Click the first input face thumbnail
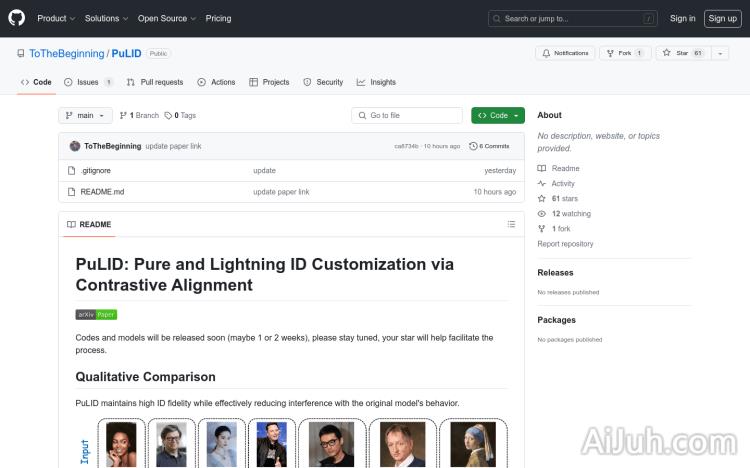This screenshot has height=468, width=750. coord(121,444)
